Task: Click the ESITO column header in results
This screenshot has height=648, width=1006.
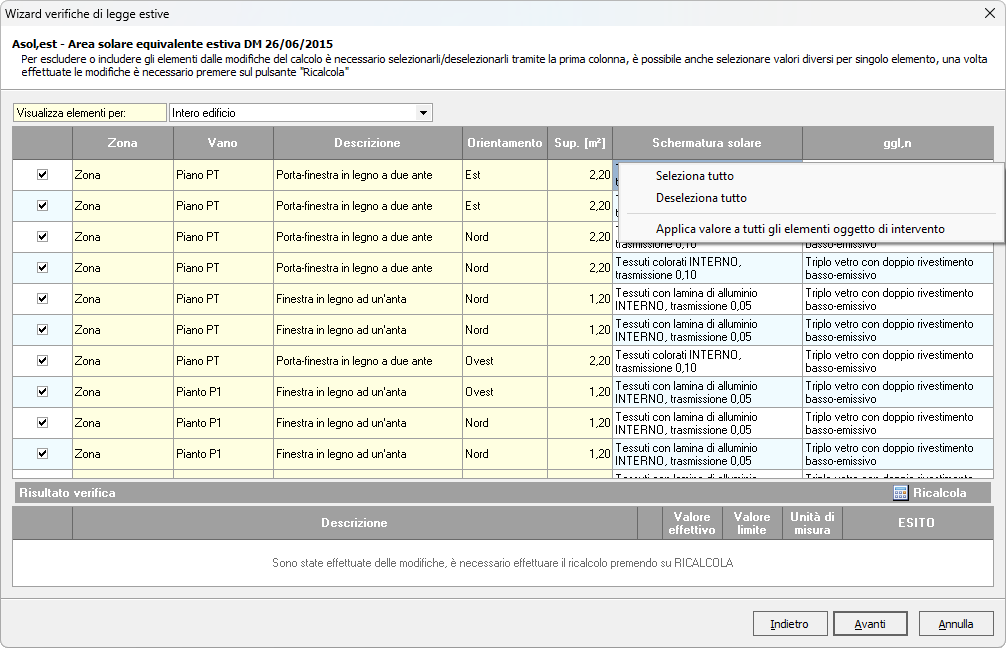Action: (916, 523)
